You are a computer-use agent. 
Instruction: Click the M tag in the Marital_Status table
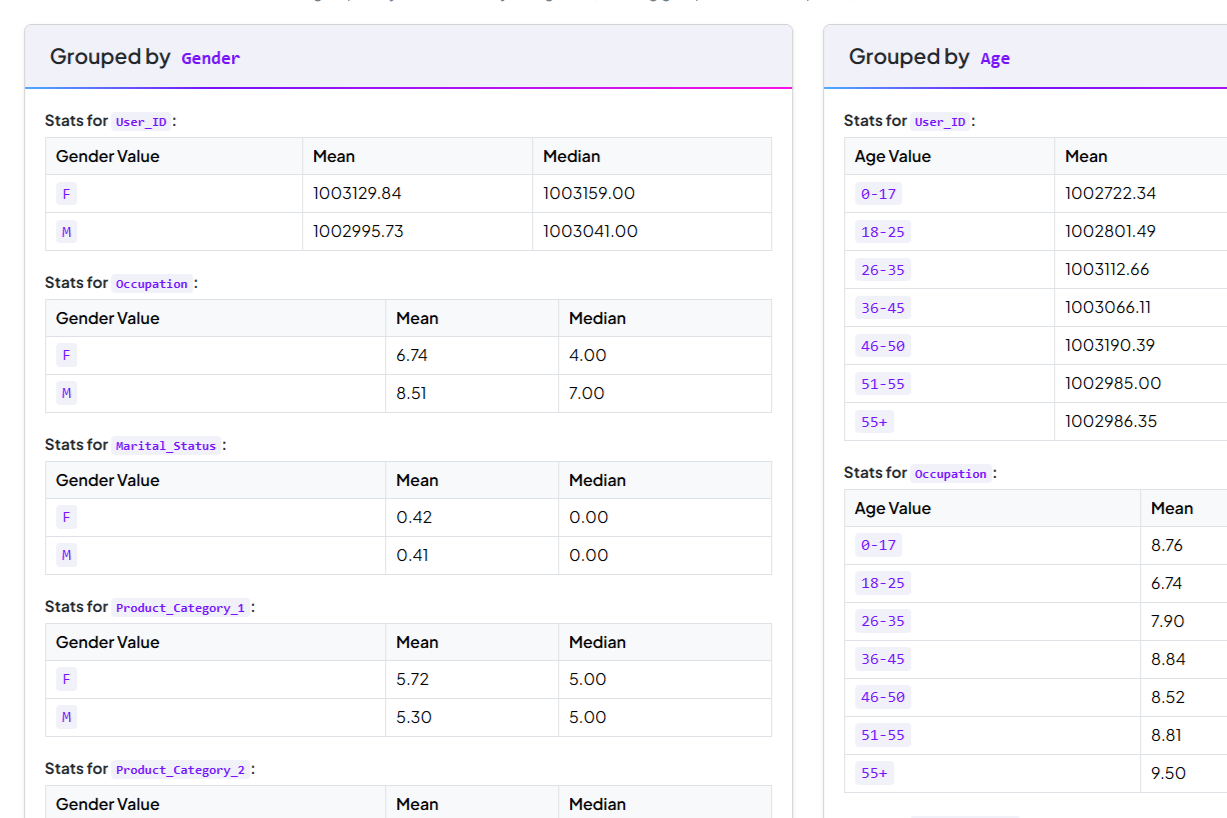pyautogui.click(x=67, y=556)
